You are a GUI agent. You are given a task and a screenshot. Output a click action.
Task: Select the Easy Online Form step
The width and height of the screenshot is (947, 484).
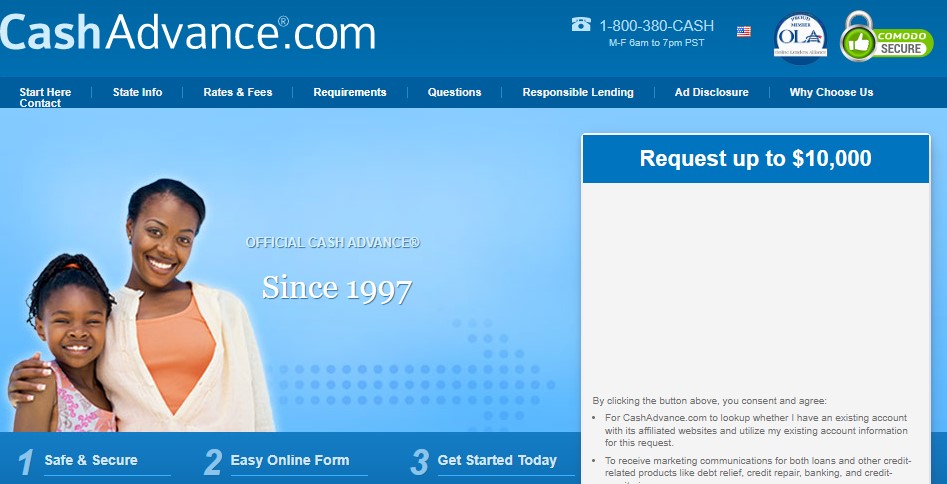(290, 460)
